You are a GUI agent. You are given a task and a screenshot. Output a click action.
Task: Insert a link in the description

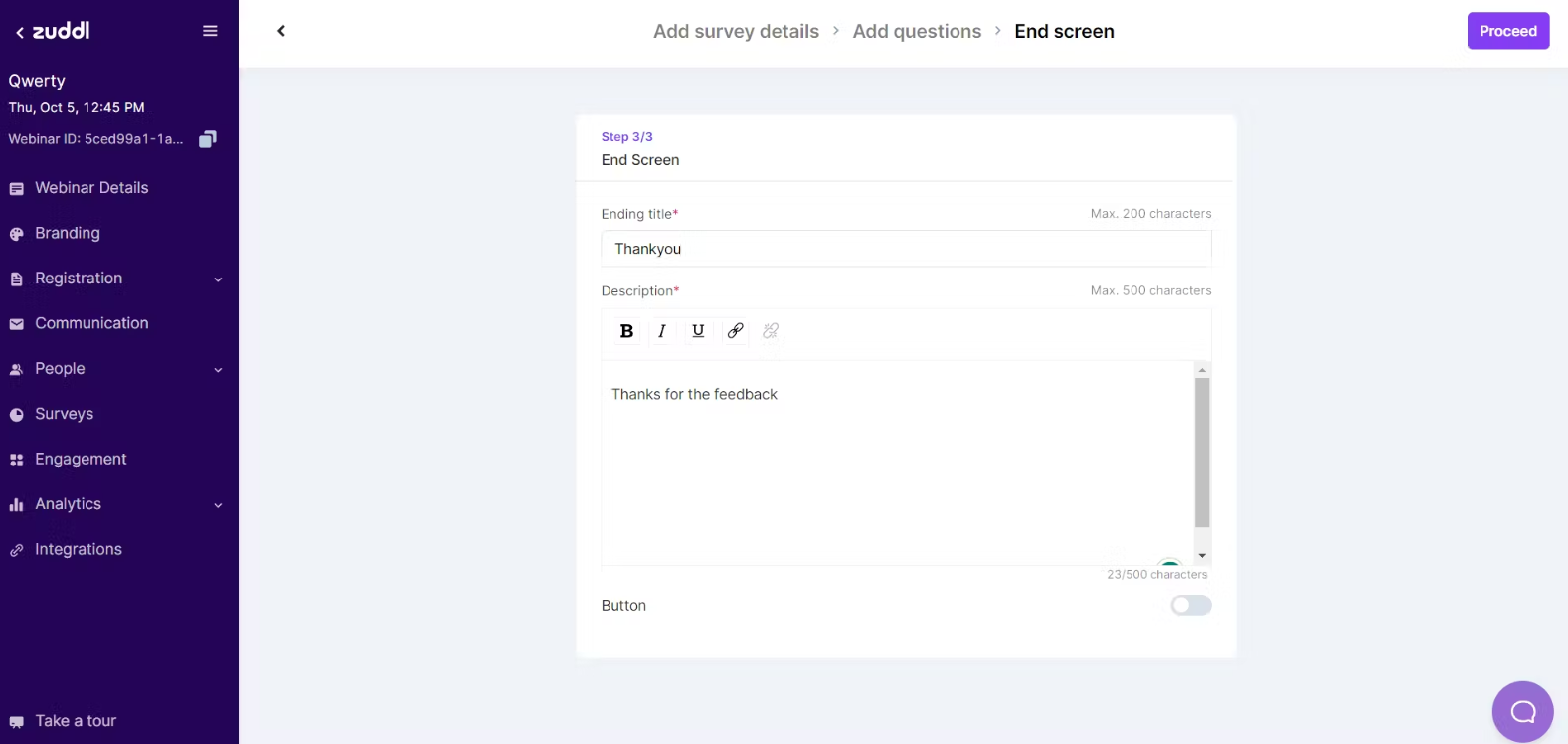[735, 331]
